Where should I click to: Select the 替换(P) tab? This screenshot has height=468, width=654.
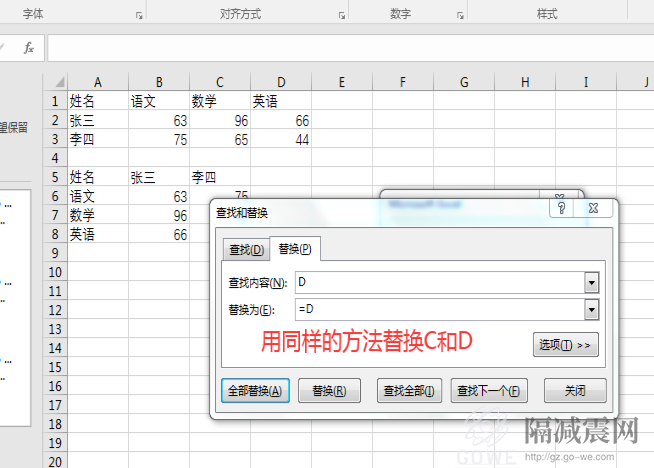tap(295, 249)
